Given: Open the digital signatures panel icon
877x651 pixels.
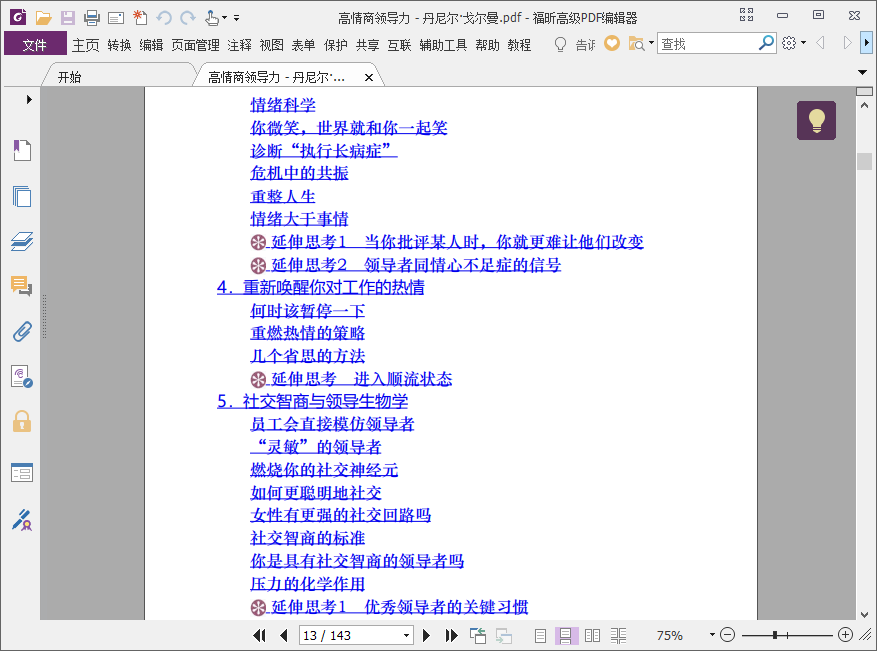Looking at the screenshot, I should pos(22,376).
